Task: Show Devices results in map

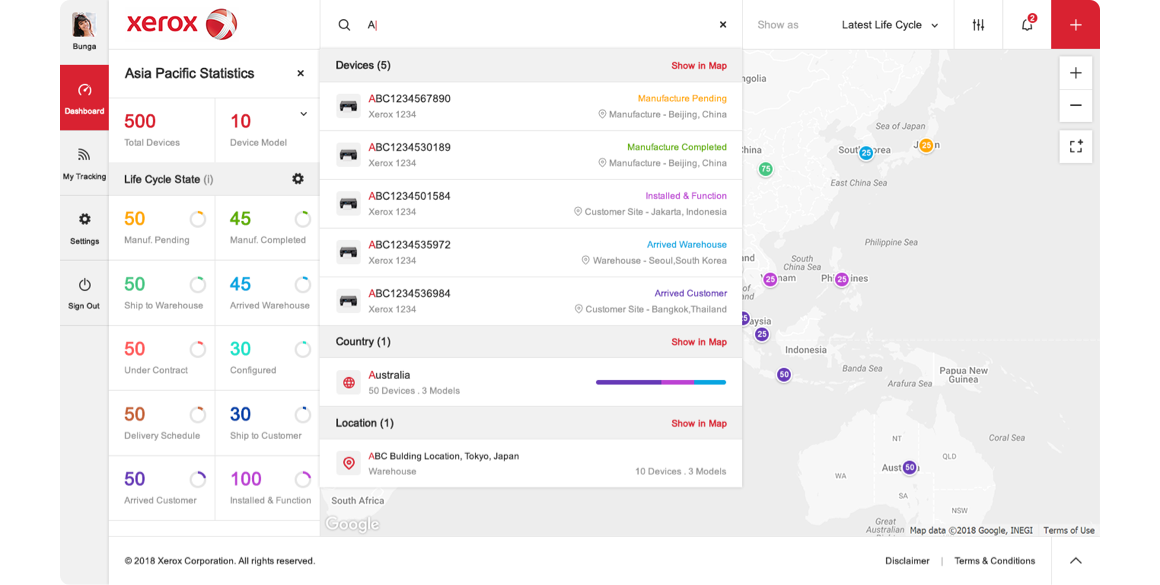Action: [x=698, y=66]
